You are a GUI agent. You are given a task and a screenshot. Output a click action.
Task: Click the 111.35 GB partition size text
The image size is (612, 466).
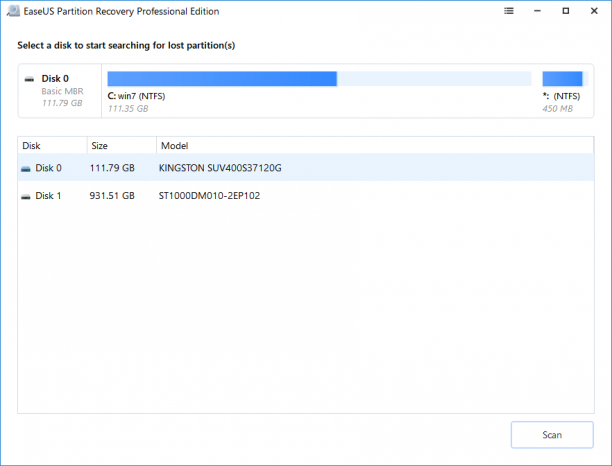[128, 108]
